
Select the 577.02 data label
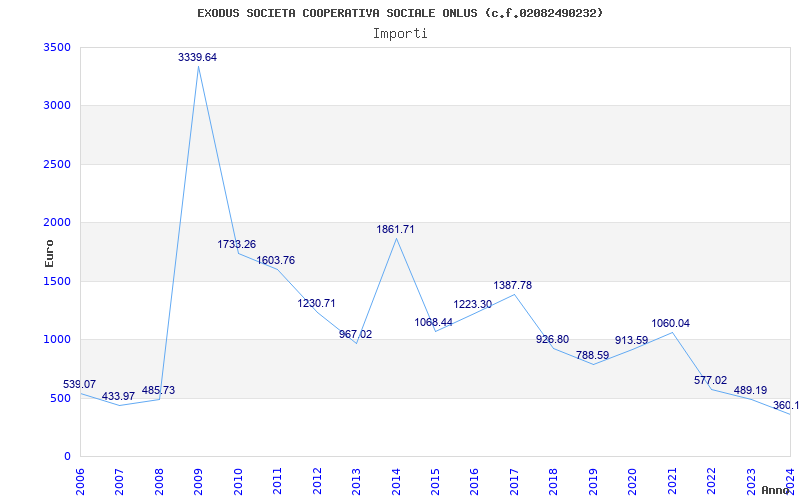(711, 381)
